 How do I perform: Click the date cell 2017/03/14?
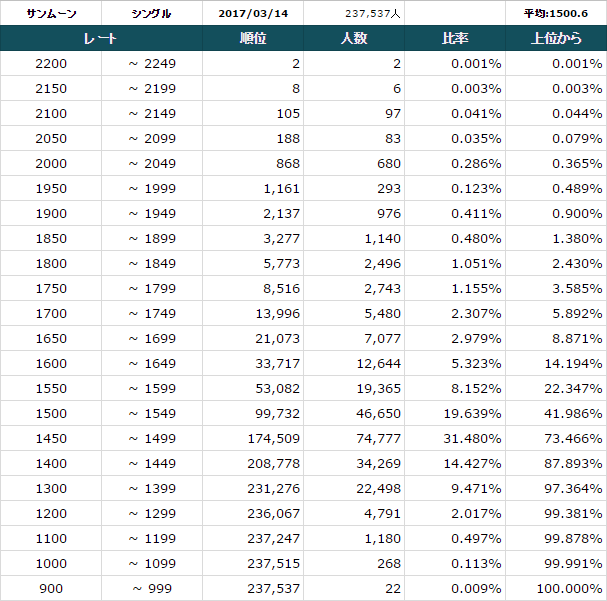pyautogui.click(x=253, y=14)
